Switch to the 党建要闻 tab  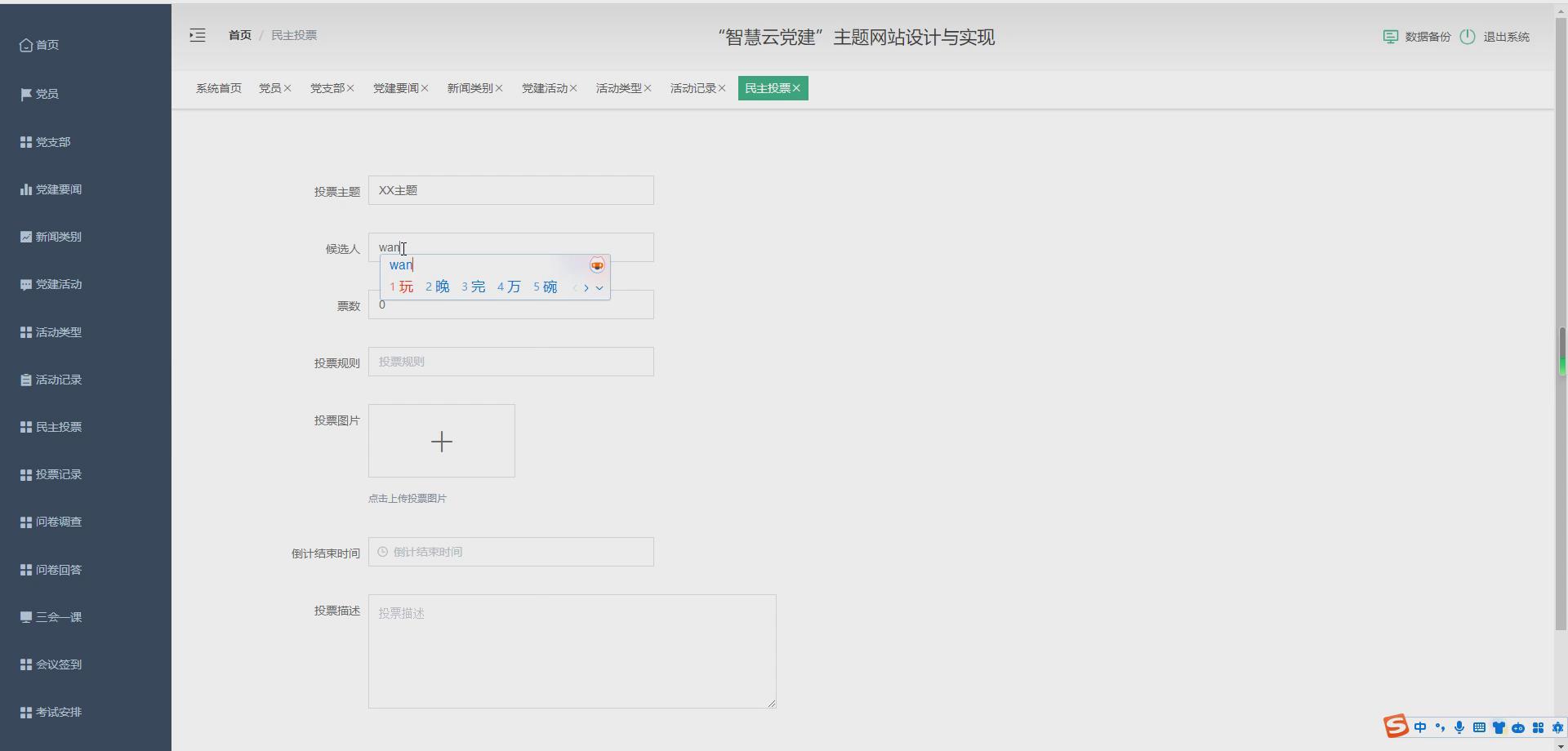pyautogui.click(x=395, y=88)
